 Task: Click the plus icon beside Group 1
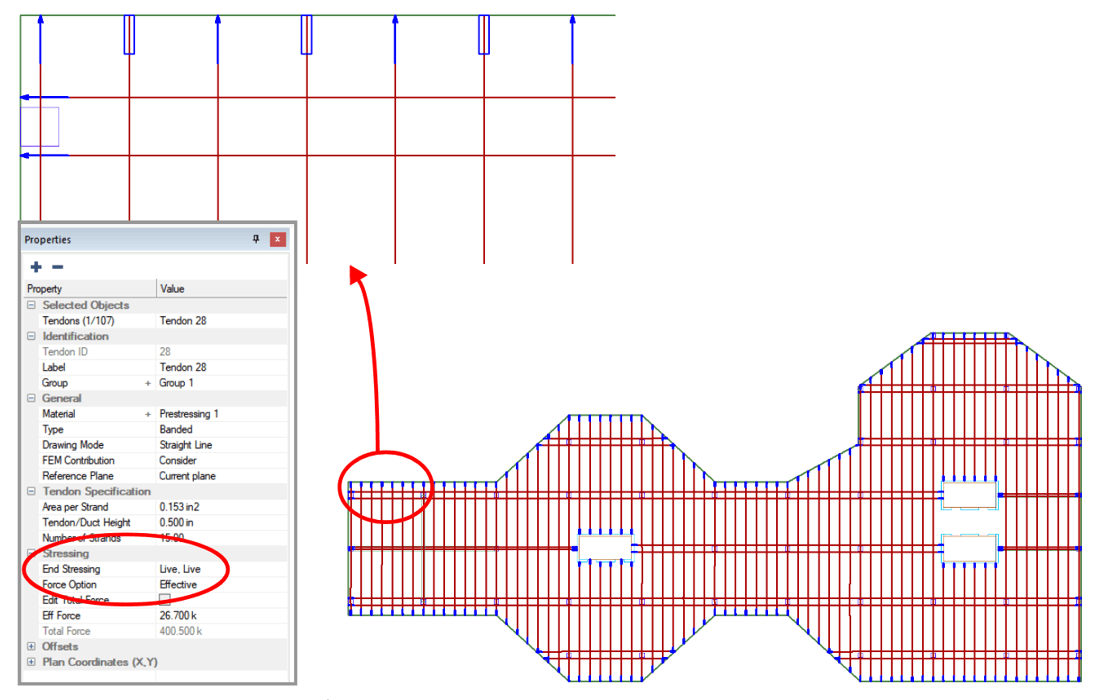click(148, 383)
